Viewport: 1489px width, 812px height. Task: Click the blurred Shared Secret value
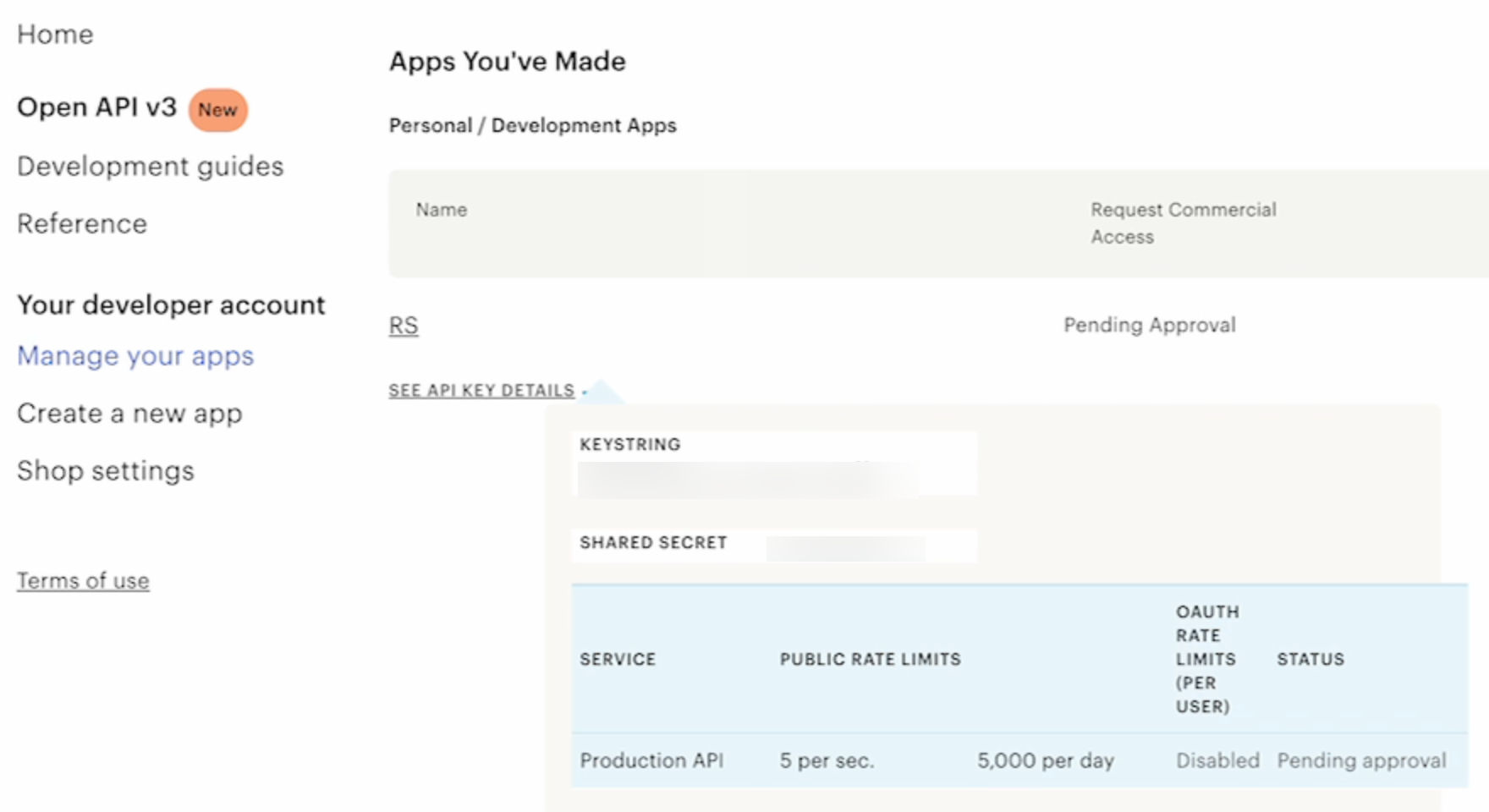tap(844, 547)
